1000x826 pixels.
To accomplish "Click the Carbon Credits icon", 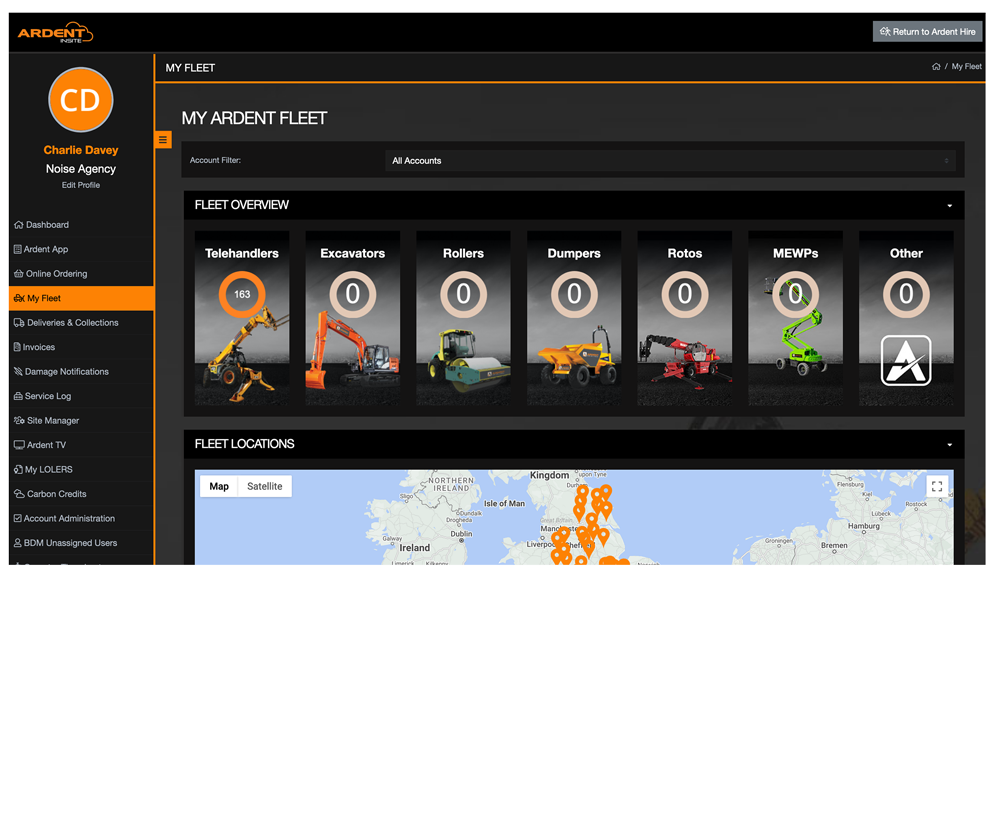I will 19,494.
